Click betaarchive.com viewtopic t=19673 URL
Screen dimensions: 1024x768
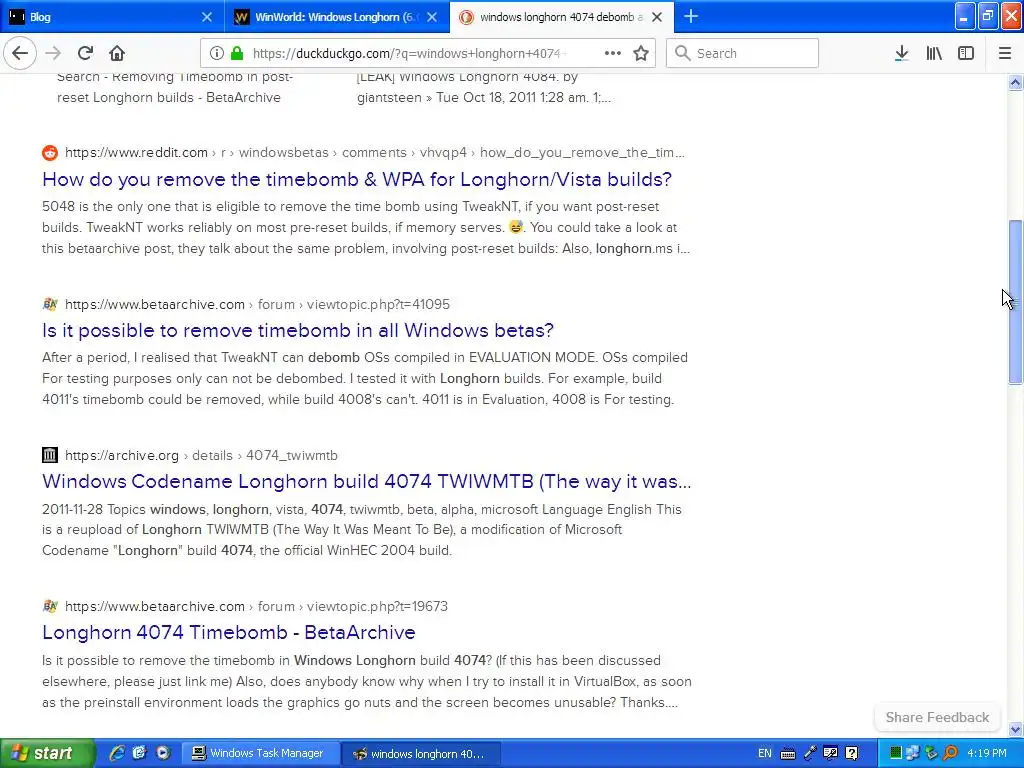coord(256,606)
